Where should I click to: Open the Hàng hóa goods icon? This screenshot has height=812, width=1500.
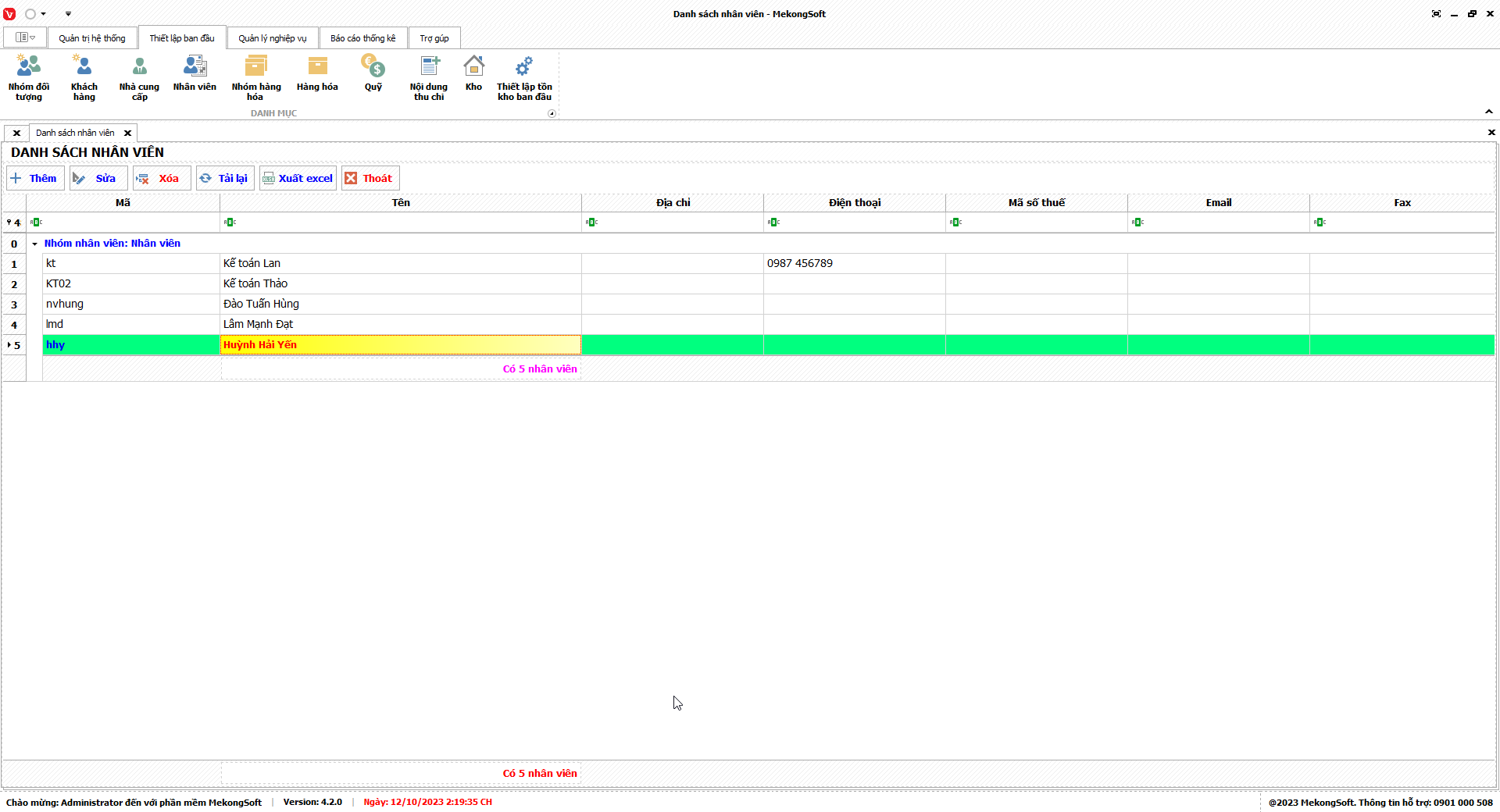click(317, 73)
